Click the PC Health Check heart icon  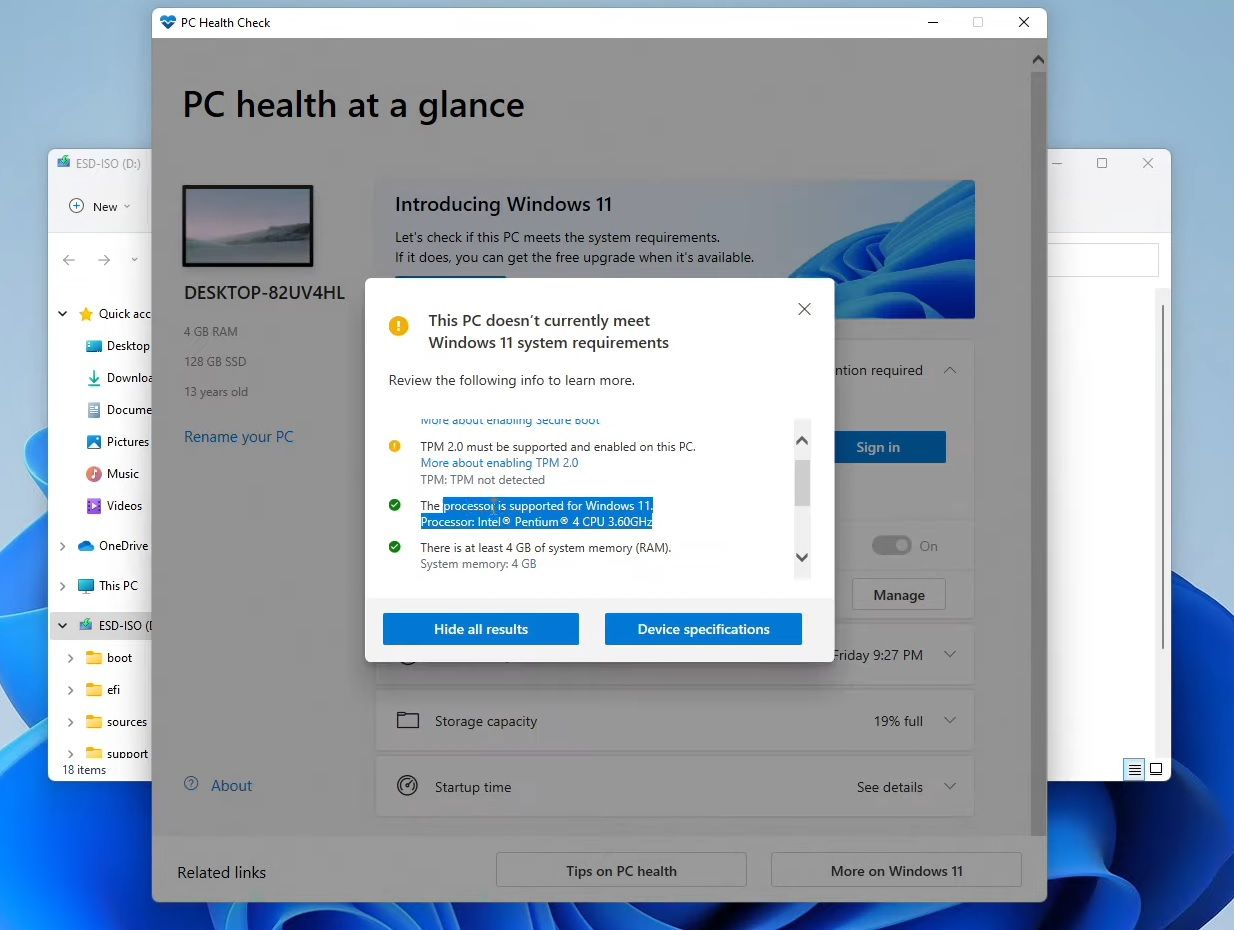coord(166,22)
